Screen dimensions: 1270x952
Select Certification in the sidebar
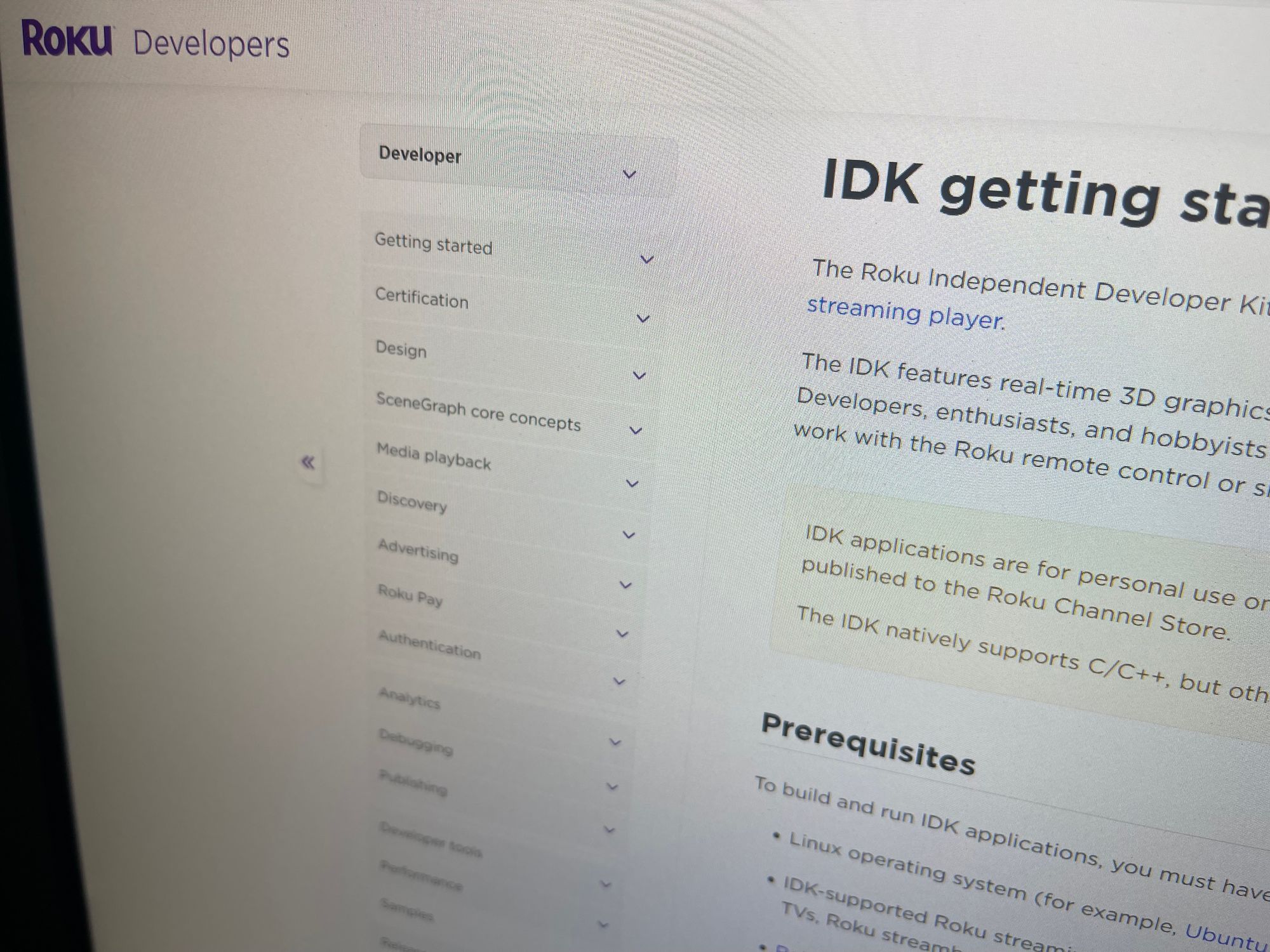pos(422,298)
